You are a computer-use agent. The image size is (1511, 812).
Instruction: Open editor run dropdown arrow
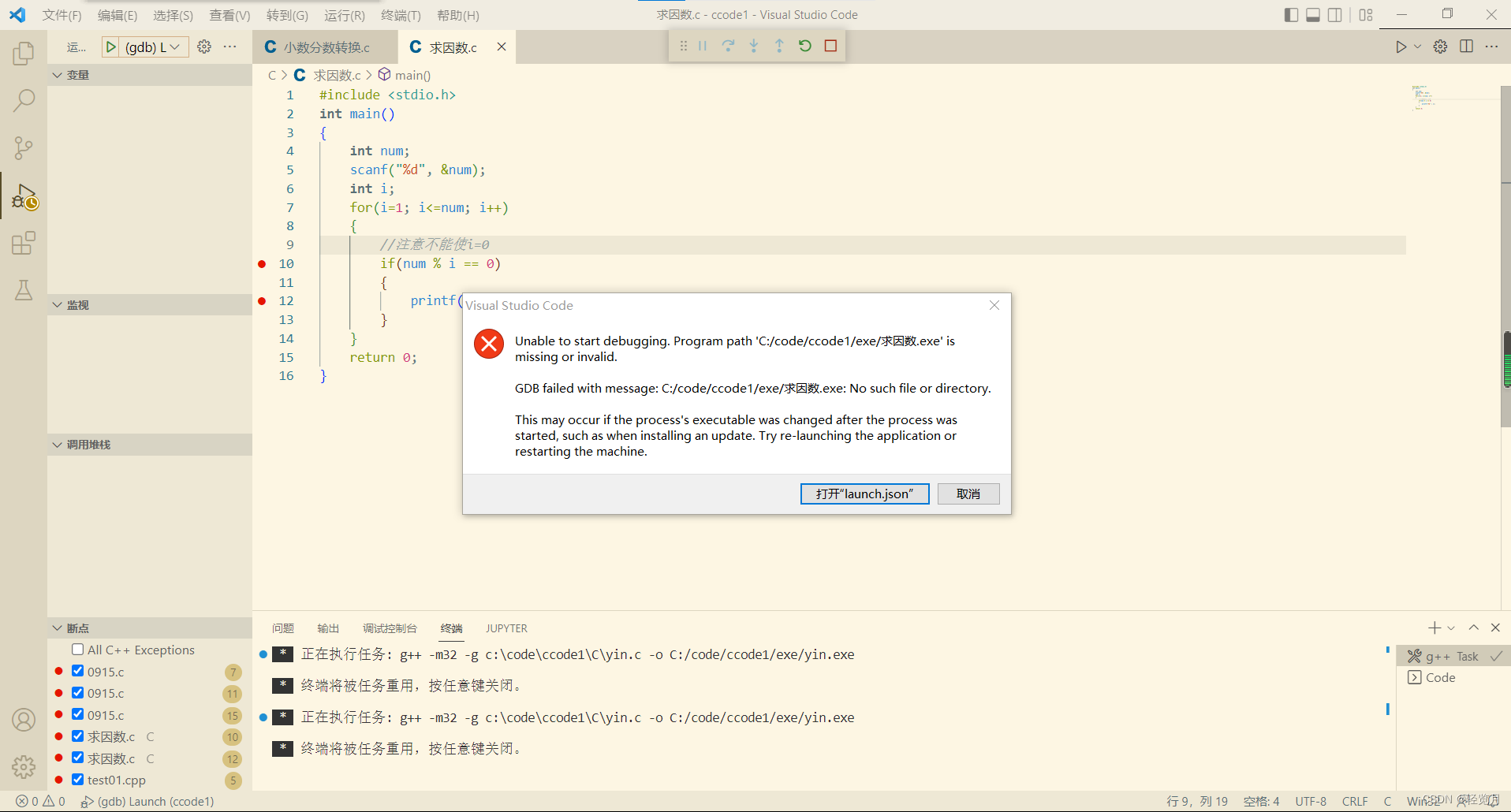1417,47
